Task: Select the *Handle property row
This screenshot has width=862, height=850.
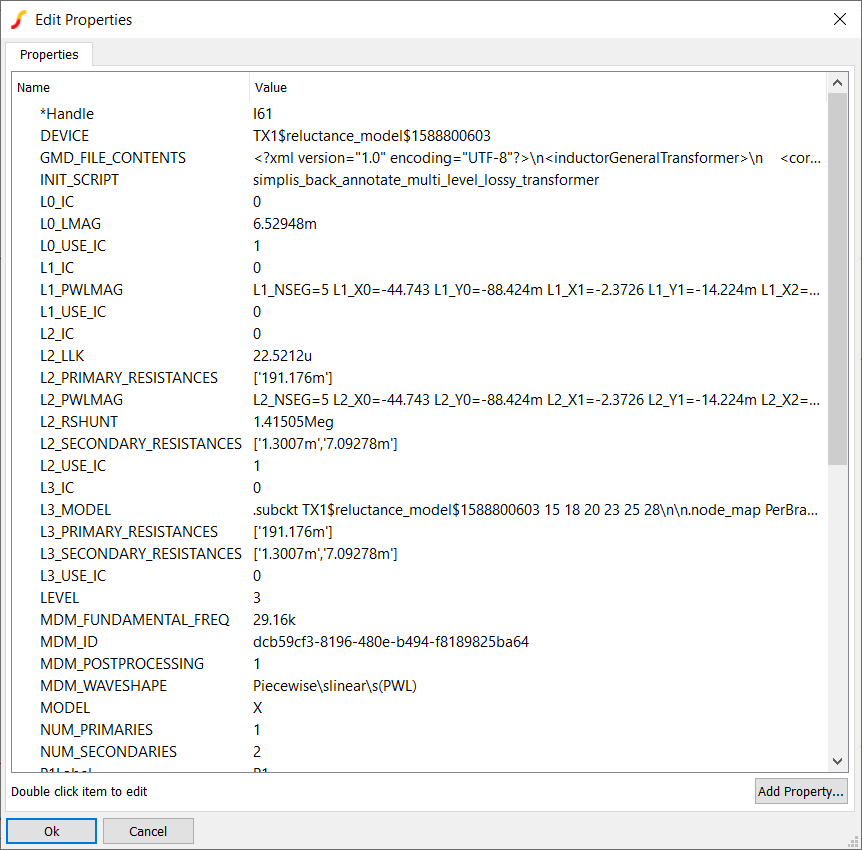Action: [67, 114]
